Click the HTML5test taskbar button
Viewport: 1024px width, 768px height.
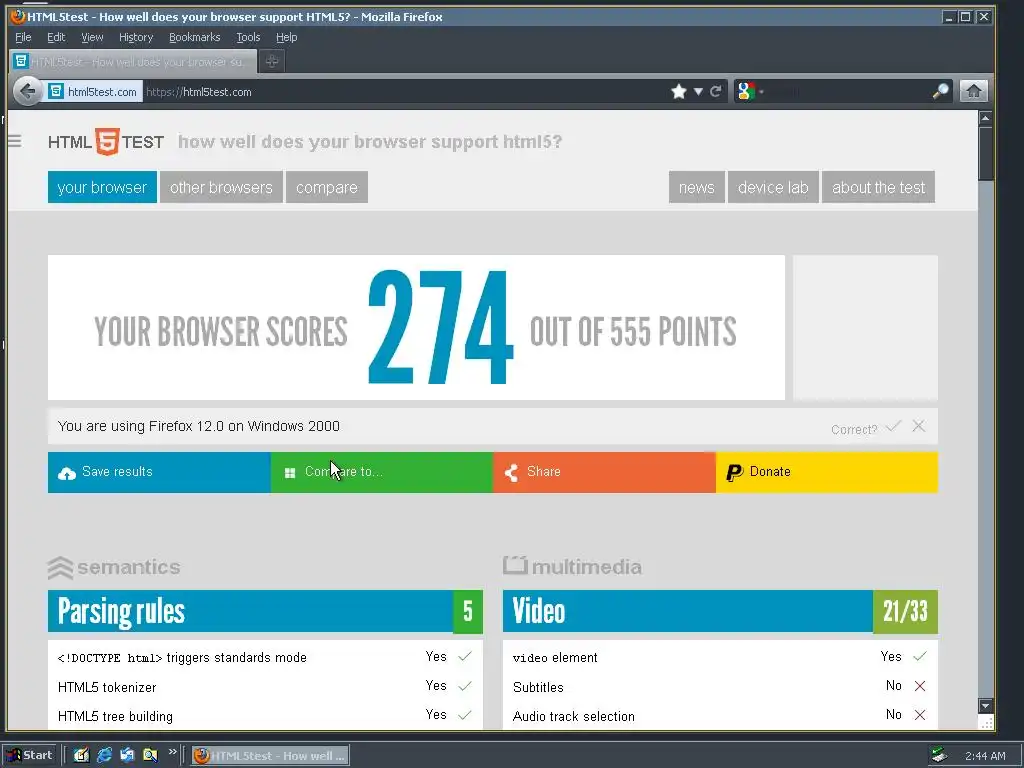pyautogui.click(x=270, y=756)
